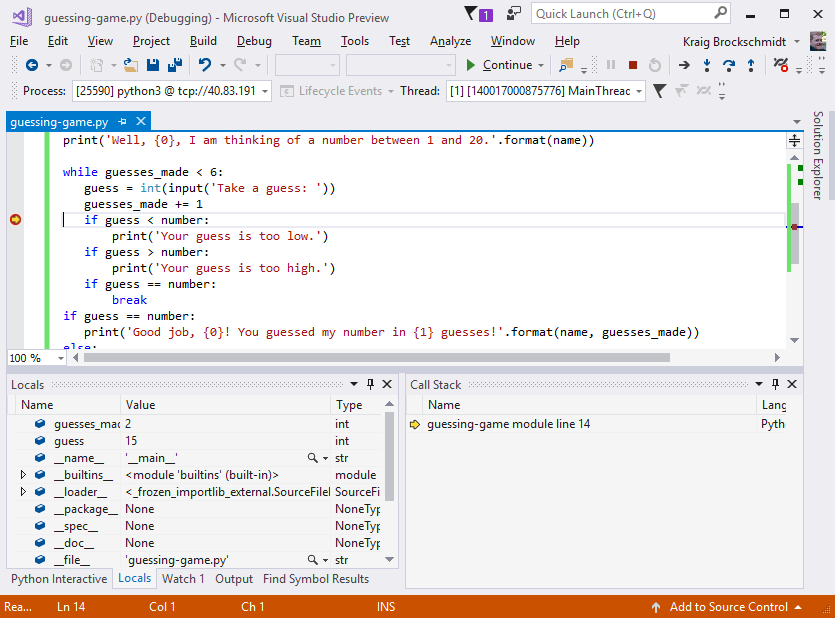Screen dimensions: 835x618
Task: Click the Save All toolbar icon
Action: tap(175, 64)
